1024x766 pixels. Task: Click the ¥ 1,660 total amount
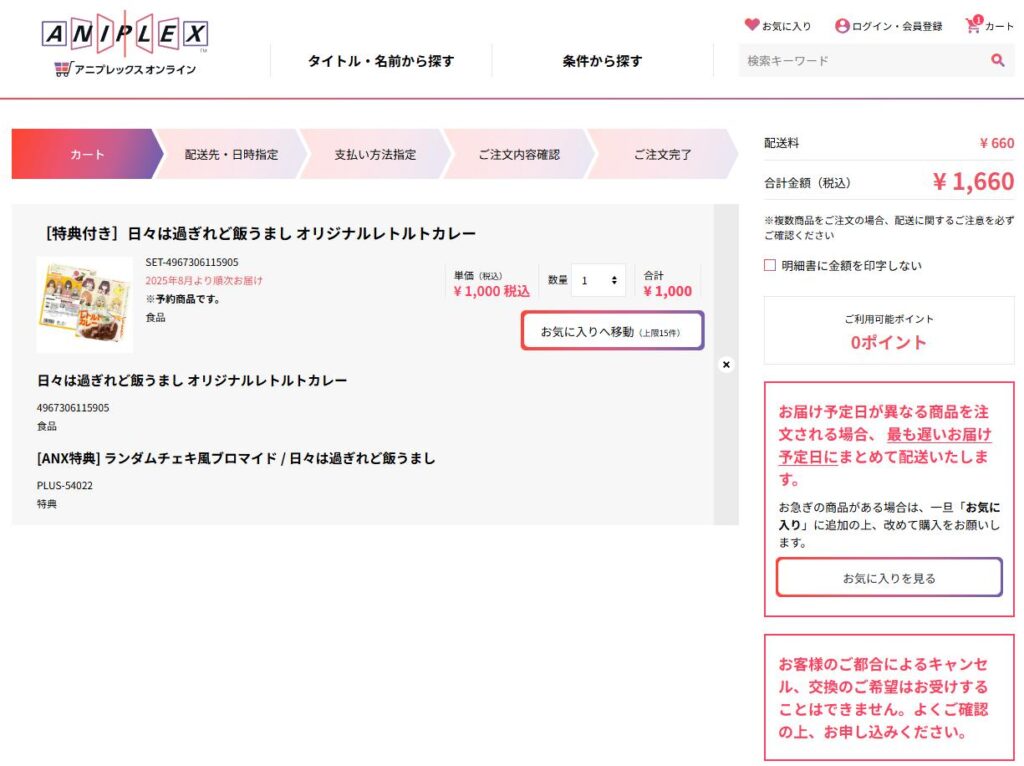[x=973, y=182]
